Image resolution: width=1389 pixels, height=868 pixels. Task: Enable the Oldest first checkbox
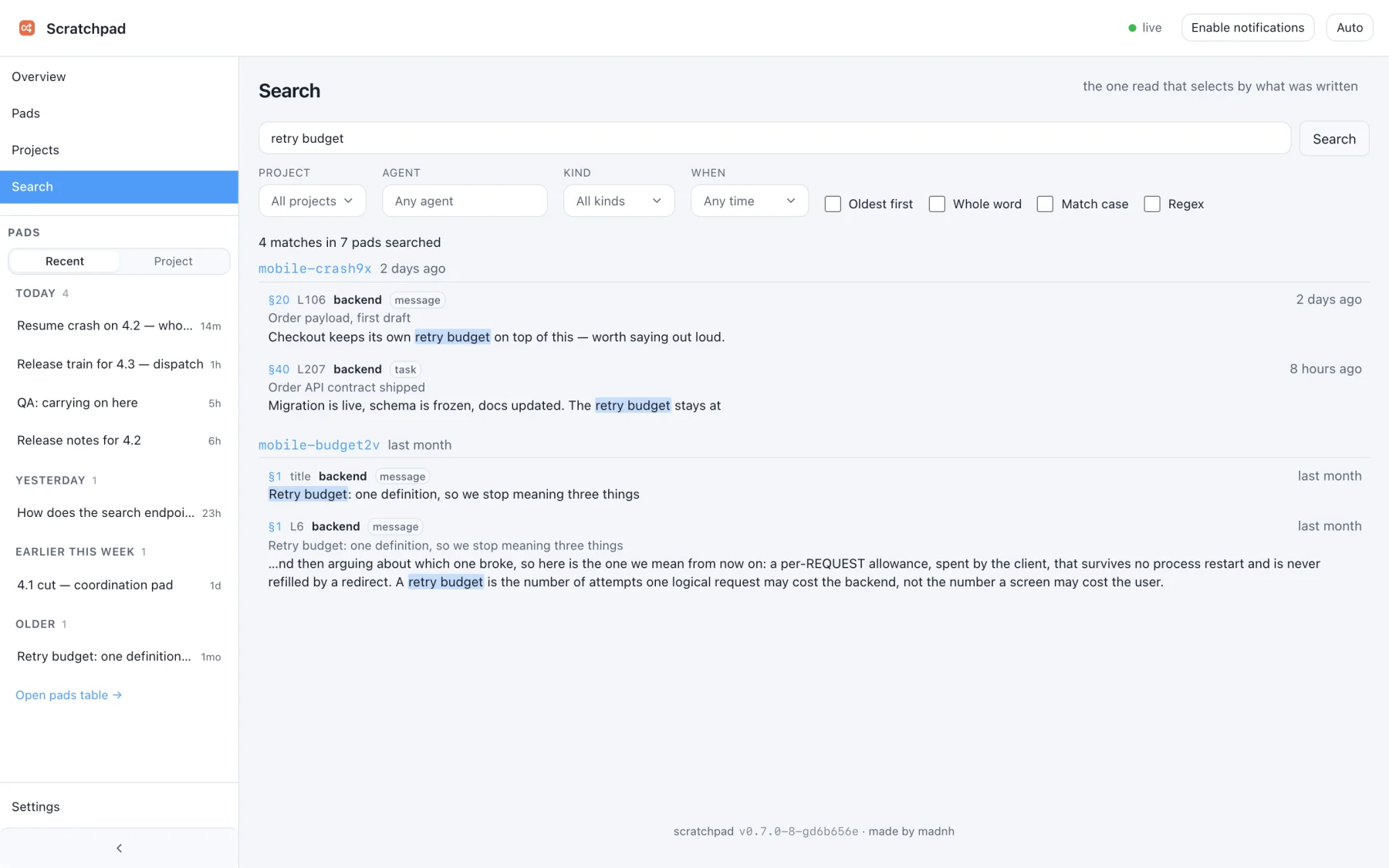tap(833, 204)
